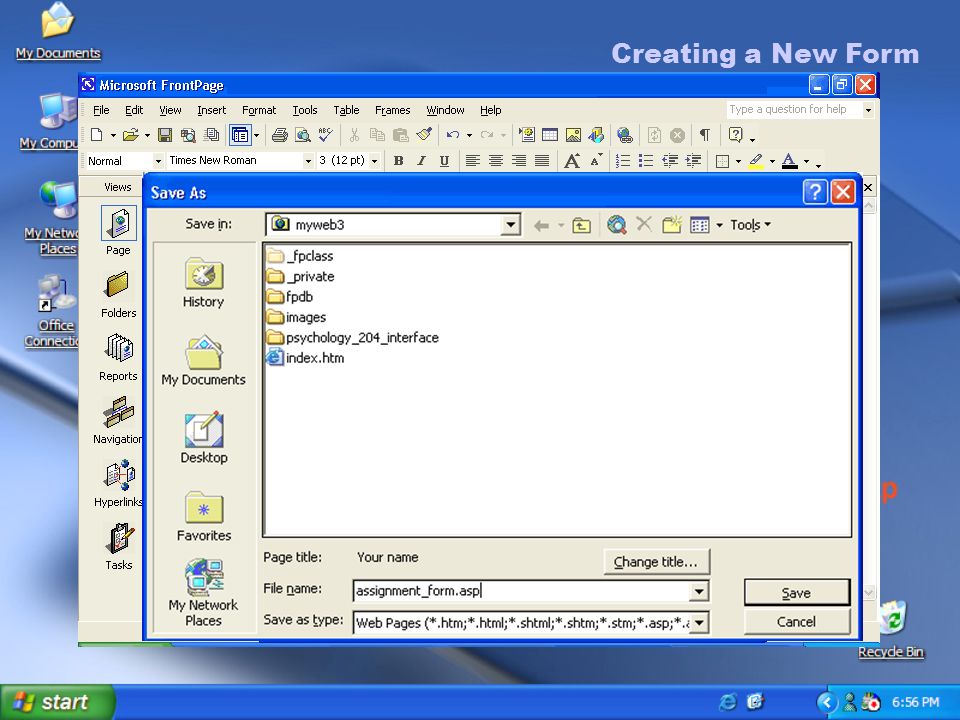960x720 pixels.
Task: Click the Preview in Browser icon
Action: [302, 135]
